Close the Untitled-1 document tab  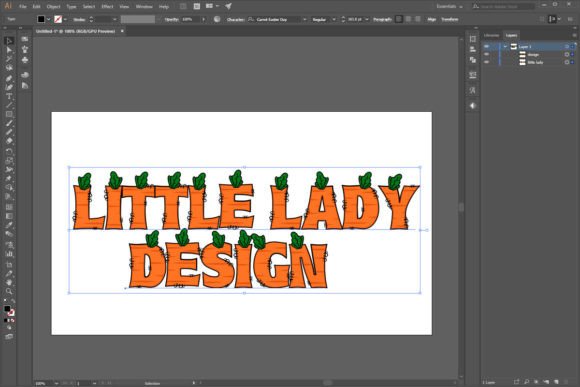click(x=122, y=31)
